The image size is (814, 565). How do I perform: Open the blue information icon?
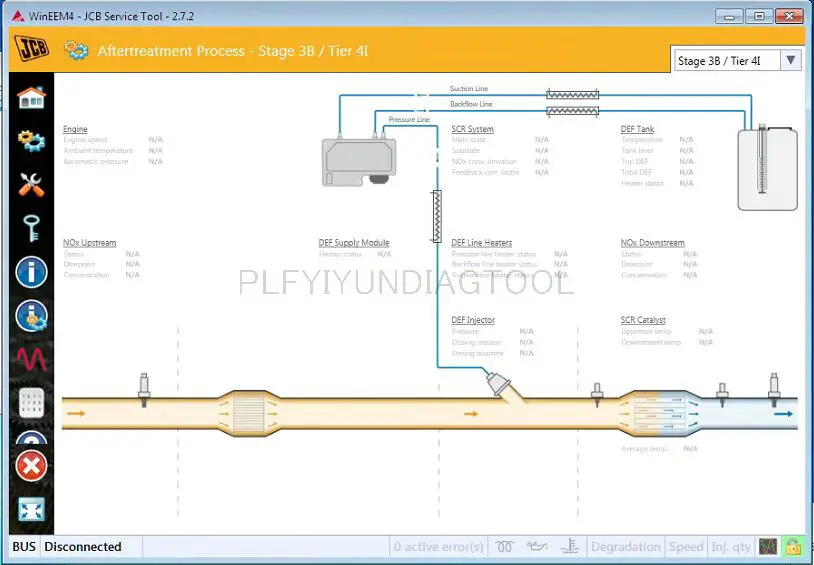click(x=31, y=272)
